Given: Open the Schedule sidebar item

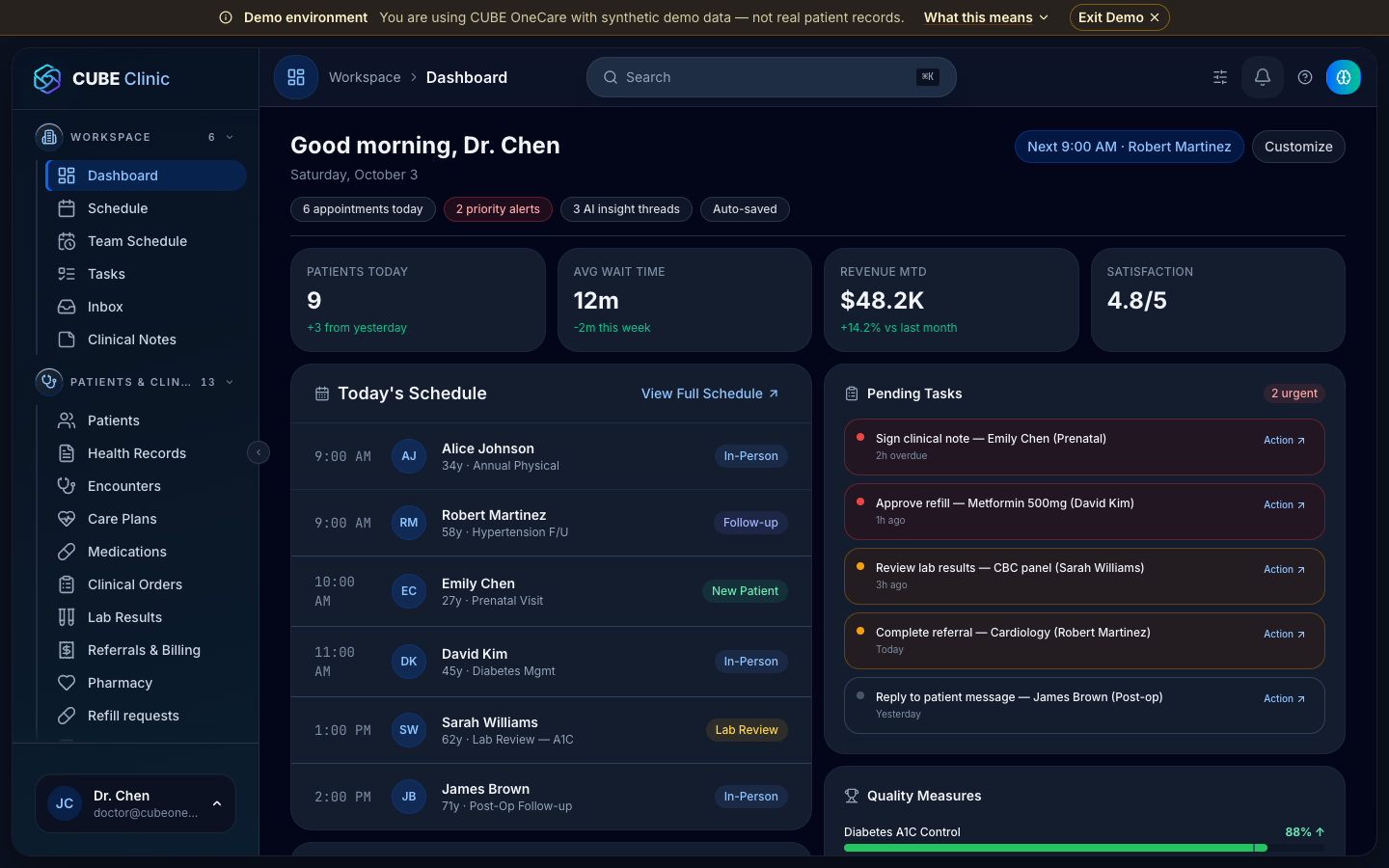Looking at the screenshot, I should click(x=146, y=208).
